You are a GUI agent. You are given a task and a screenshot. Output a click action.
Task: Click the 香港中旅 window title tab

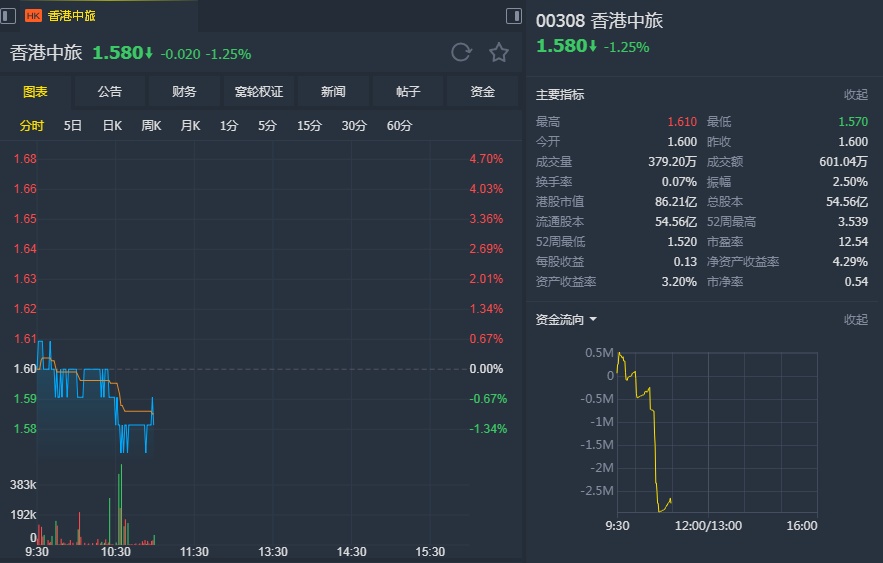72,16
